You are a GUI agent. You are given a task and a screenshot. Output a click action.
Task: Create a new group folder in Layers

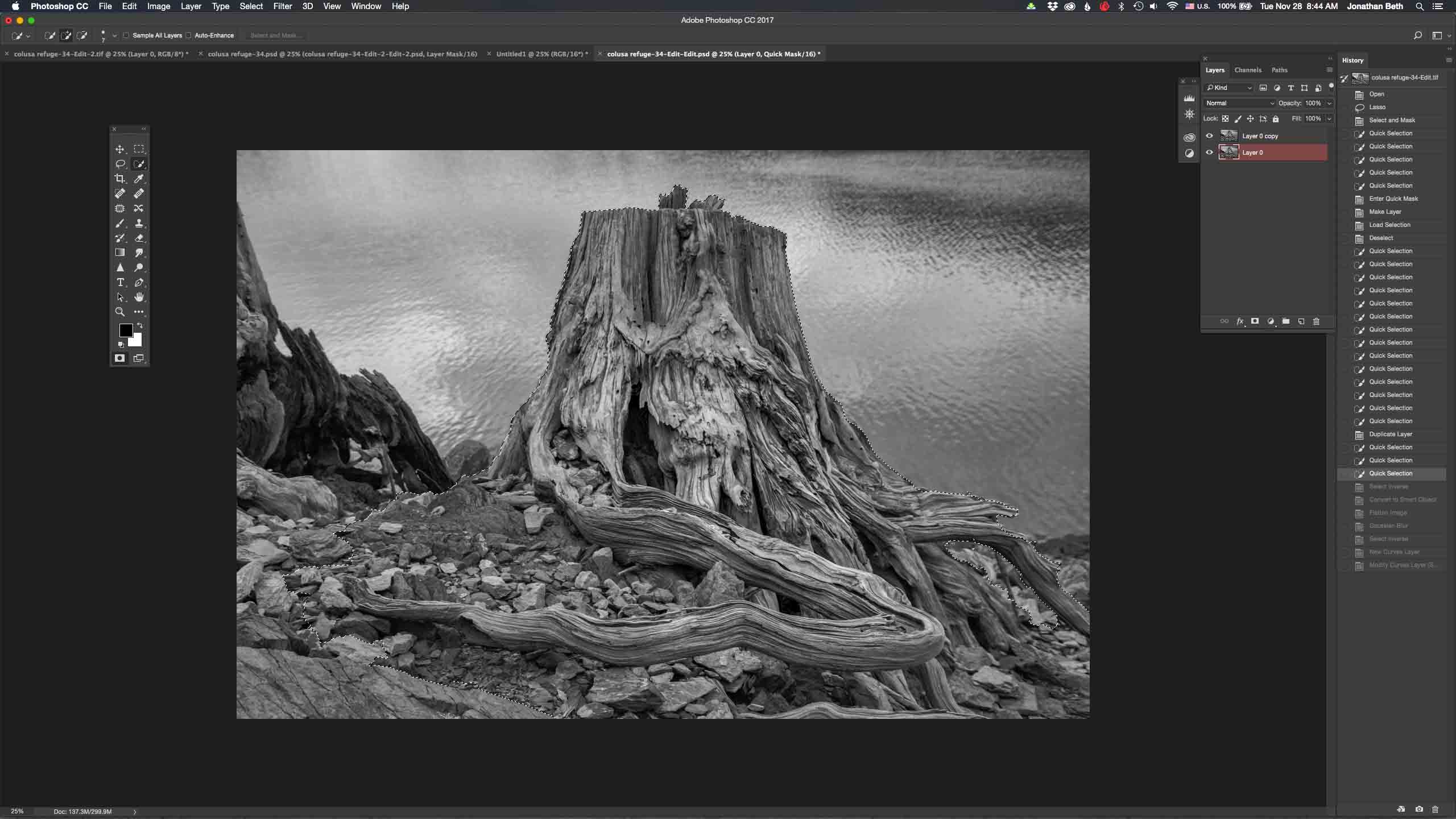[x=1285, y=321]
